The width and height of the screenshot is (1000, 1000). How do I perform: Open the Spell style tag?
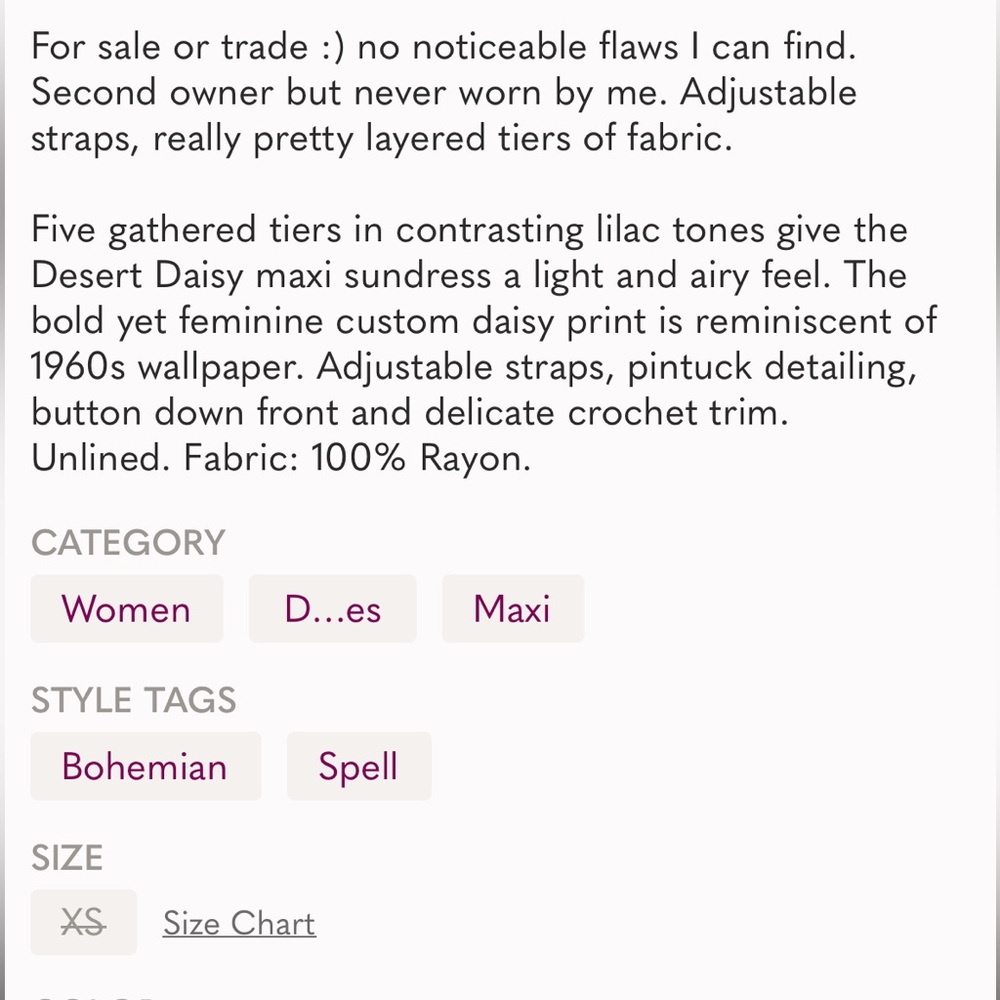359,766
